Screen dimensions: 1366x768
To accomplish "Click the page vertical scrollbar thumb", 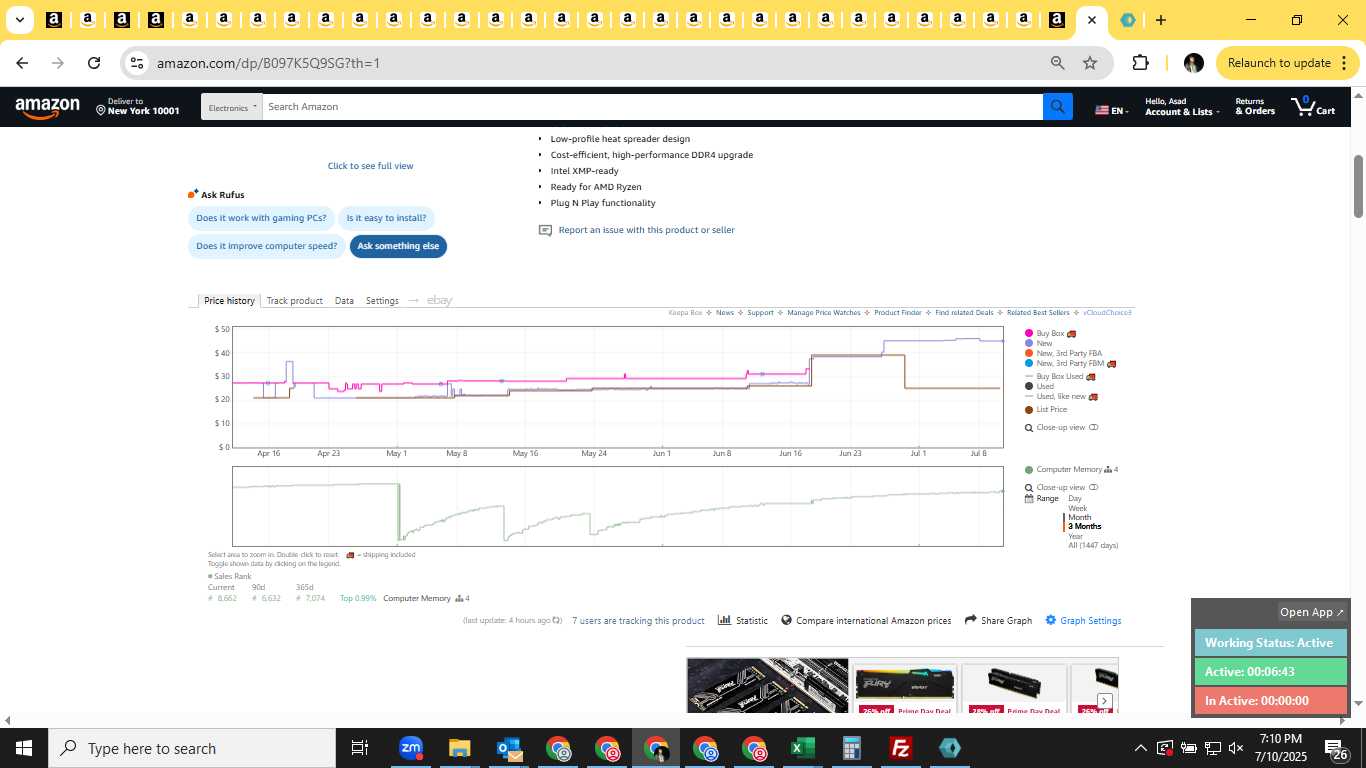I will 1359,186.
